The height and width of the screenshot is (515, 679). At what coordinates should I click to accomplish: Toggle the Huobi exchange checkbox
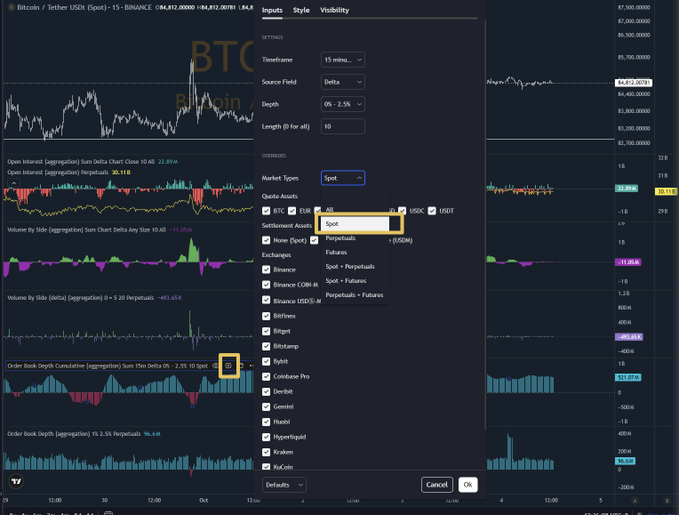266,422
